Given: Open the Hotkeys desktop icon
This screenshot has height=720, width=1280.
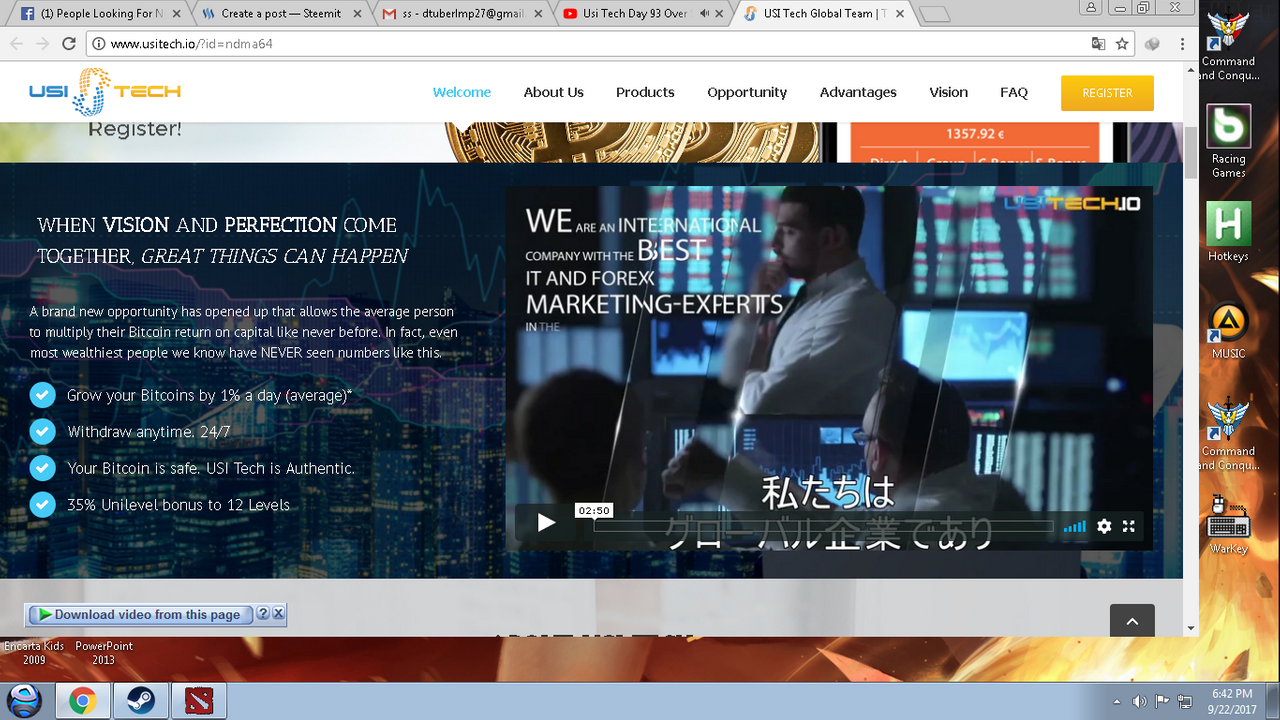Looking at the screenshot, I should pyautogui.click(x=1228, y=231).
